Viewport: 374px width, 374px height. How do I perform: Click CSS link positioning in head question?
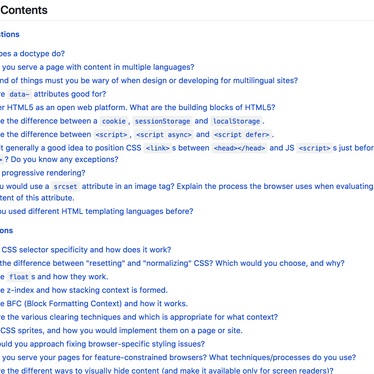tap(187, 153)
